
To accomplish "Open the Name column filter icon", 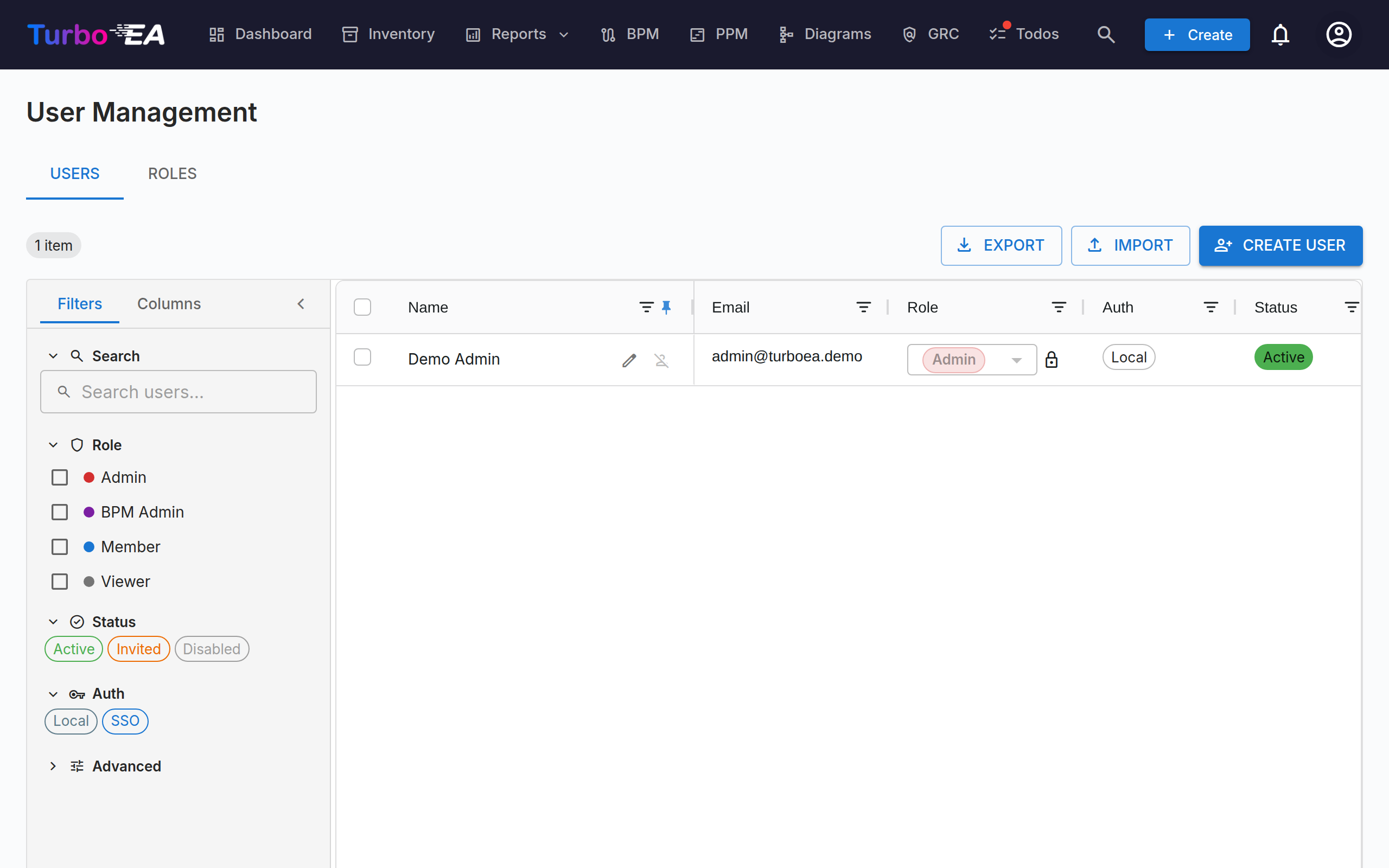I will [646, 307].
